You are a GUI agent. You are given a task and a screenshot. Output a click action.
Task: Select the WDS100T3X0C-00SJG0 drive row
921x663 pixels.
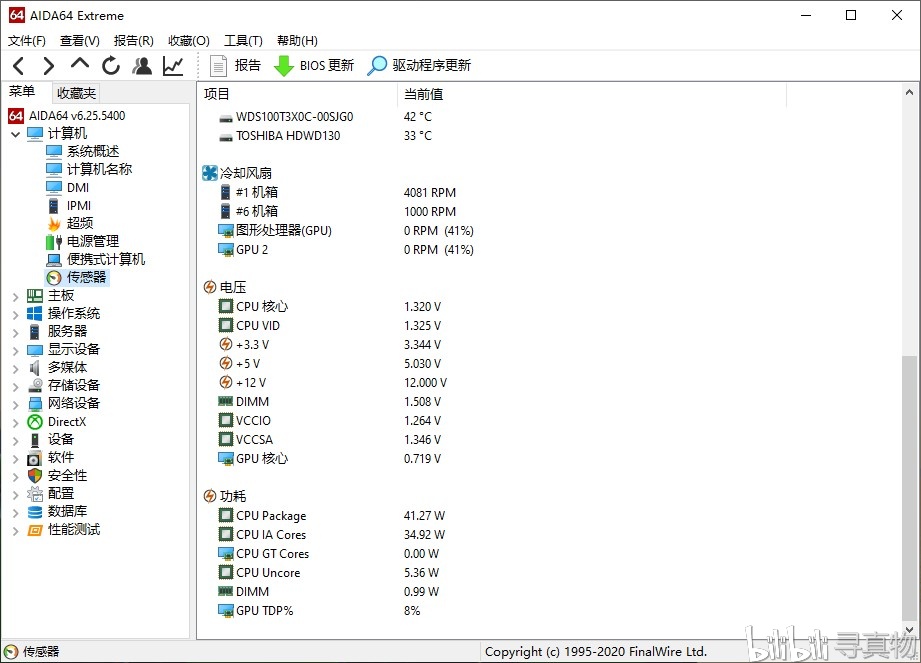(286, 117)
